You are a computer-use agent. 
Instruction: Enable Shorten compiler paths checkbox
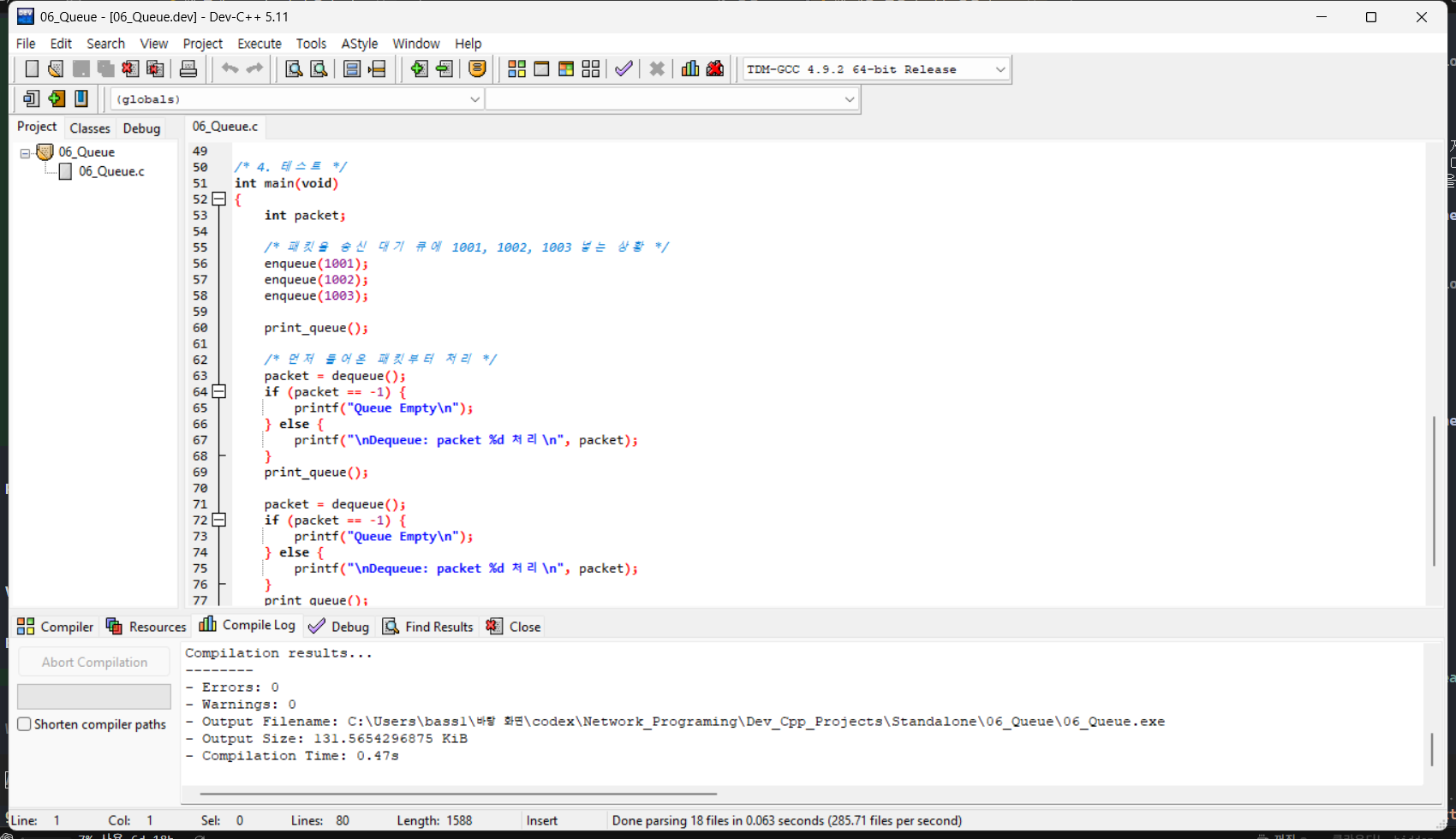pyautogui.click(x=25, y=724)
